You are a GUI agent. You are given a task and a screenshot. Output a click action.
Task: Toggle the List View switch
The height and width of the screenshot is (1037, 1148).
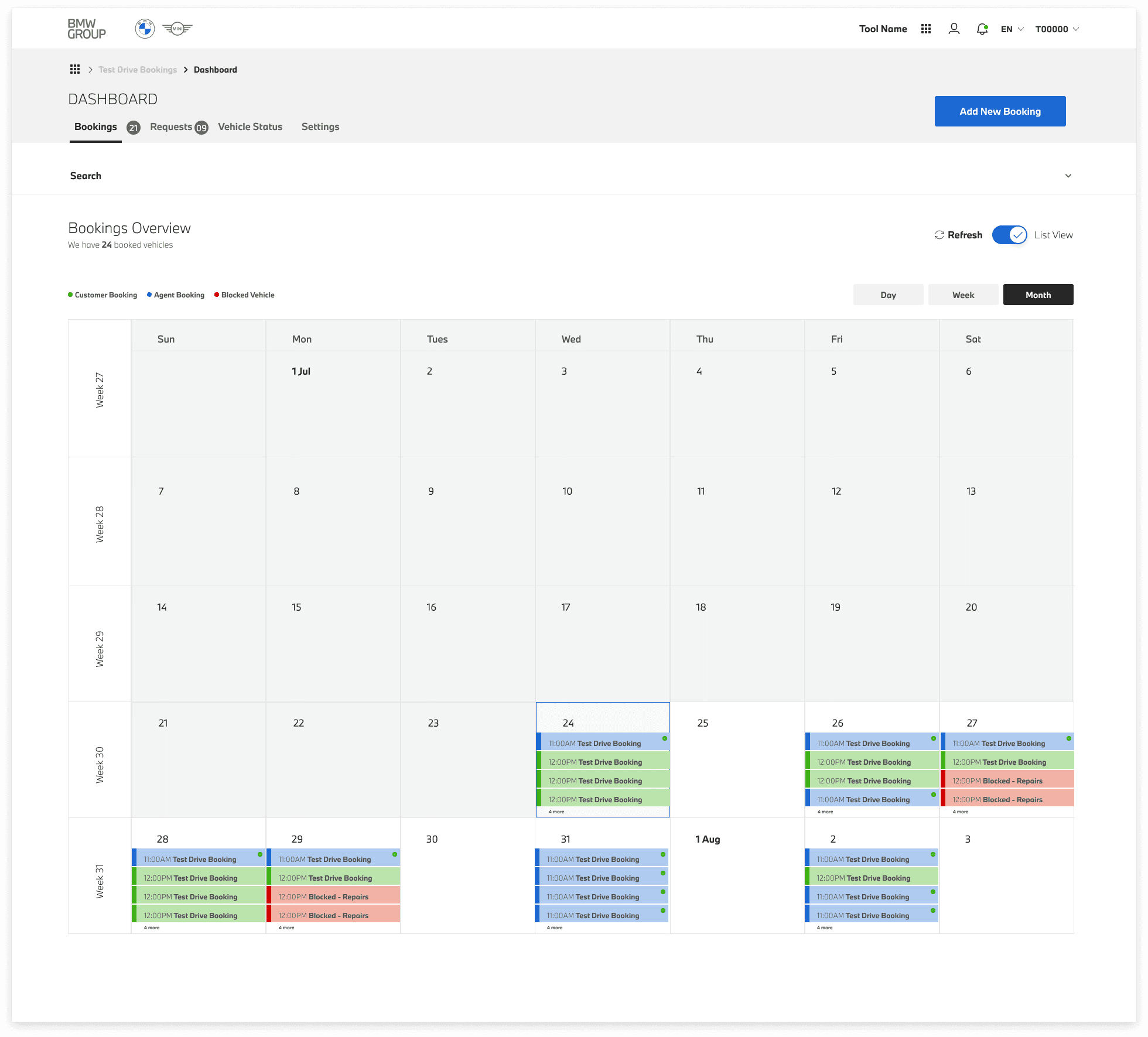click(1009, 235)
